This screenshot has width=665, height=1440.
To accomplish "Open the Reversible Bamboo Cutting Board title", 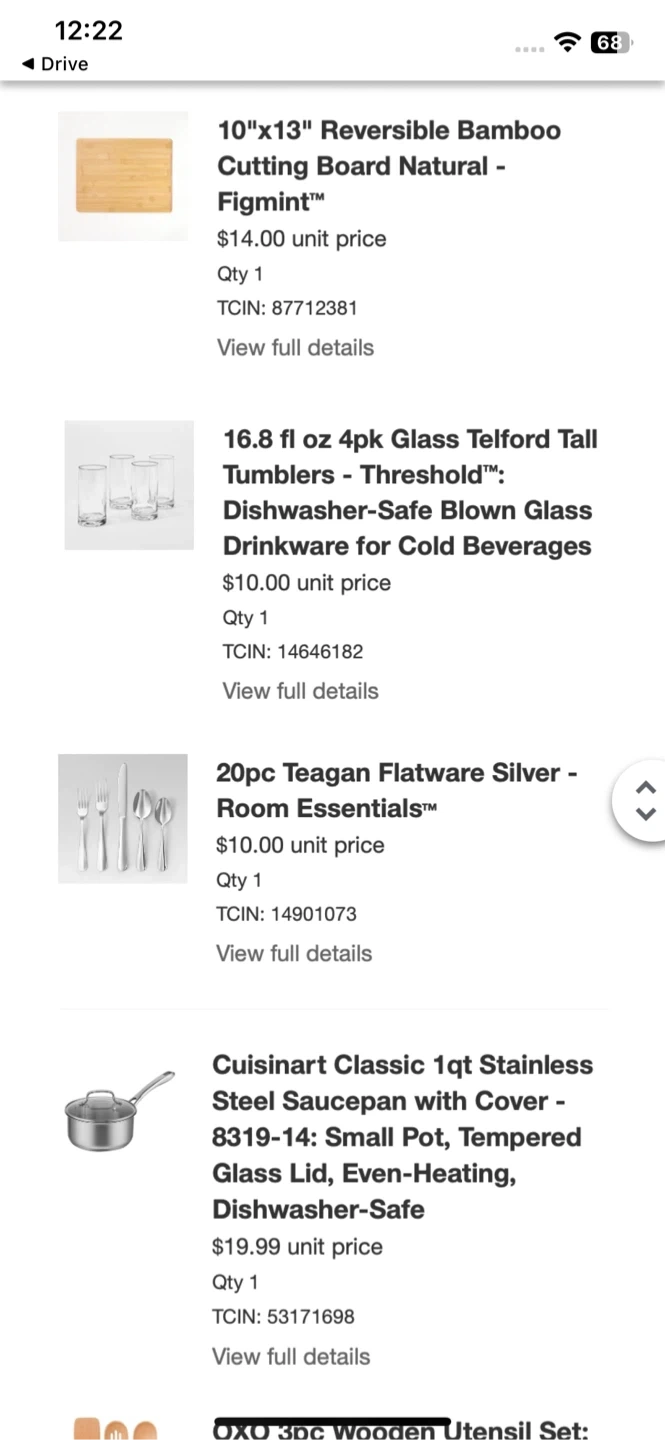I will (x=389, y=166).
